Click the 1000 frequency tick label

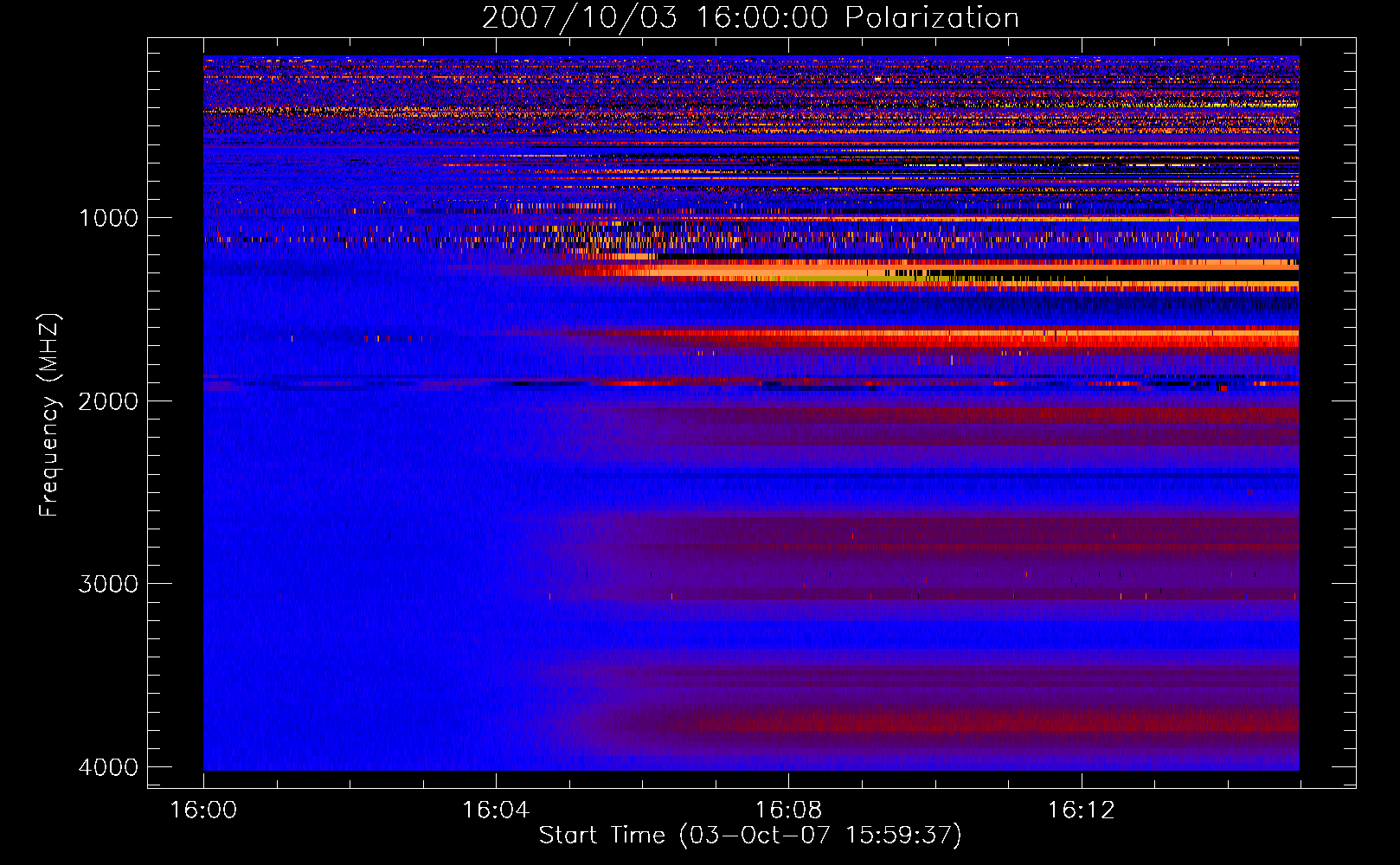pyautogui.click(x=108, y=218)
